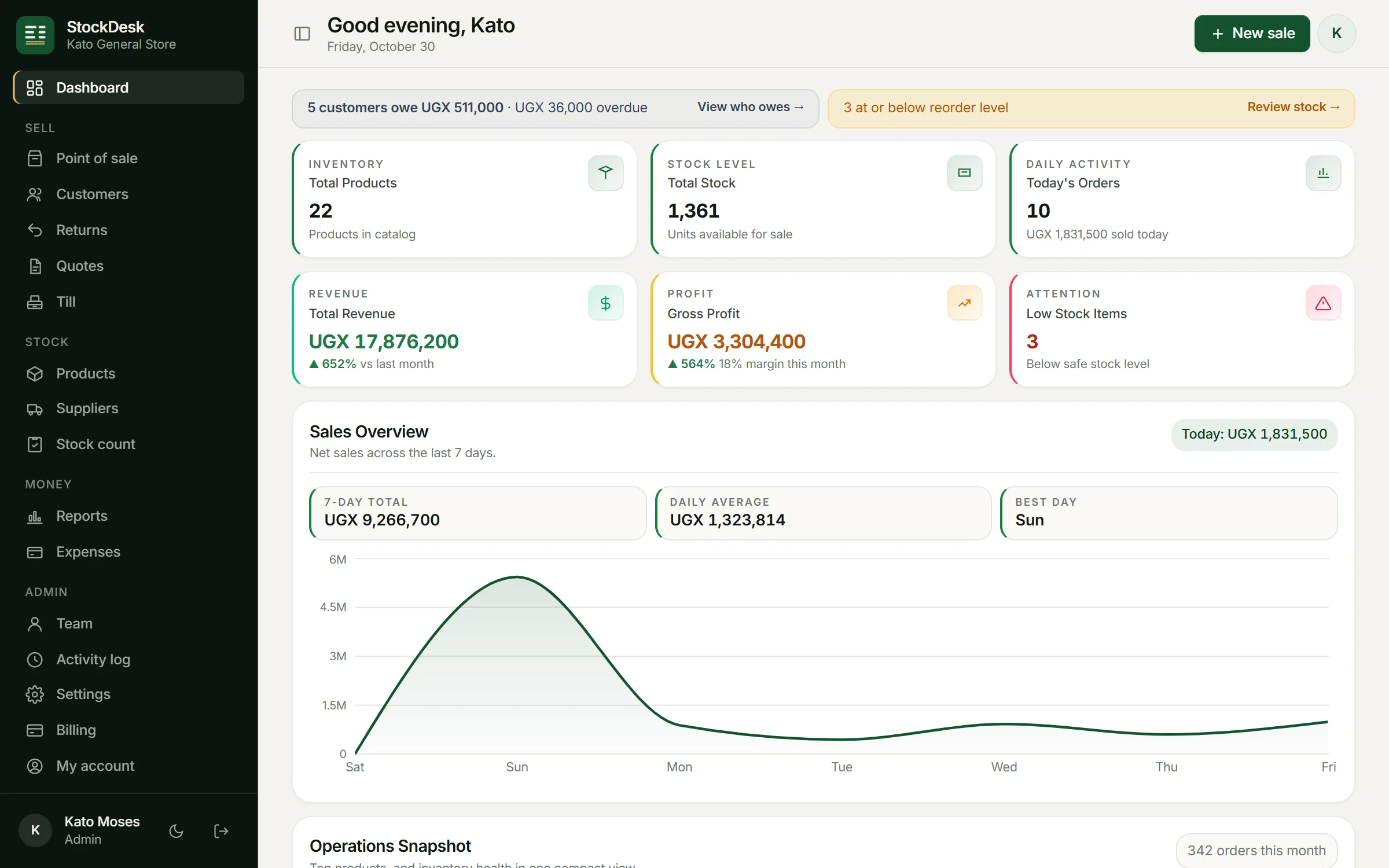This screenshot has width=1389, height=868.
Task: Click the Wed label on chart axis
Action: (1004, 767)
